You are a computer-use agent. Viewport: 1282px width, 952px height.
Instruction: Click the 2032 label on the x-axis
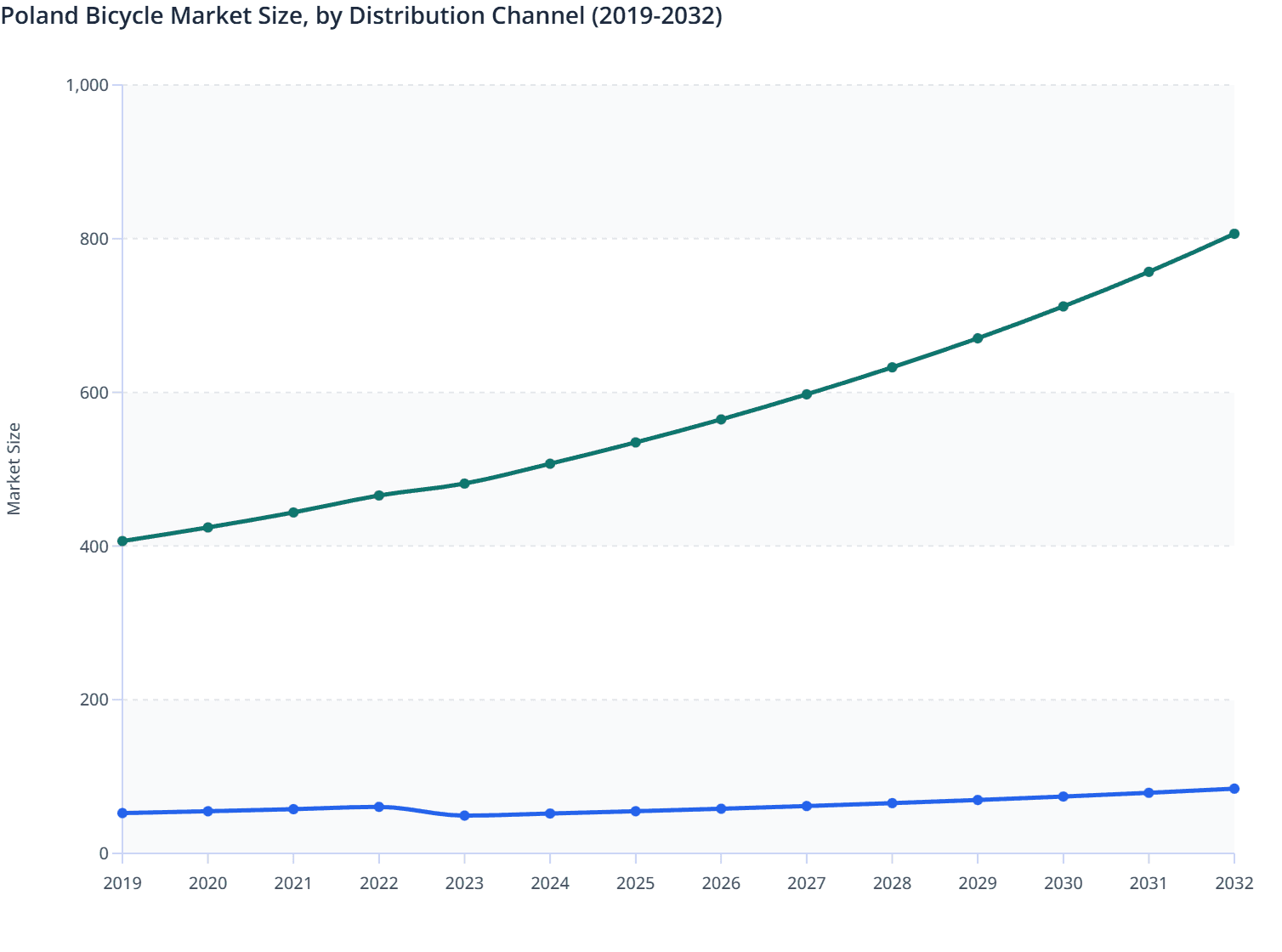pyautogui.click(x=1234, y=884)
